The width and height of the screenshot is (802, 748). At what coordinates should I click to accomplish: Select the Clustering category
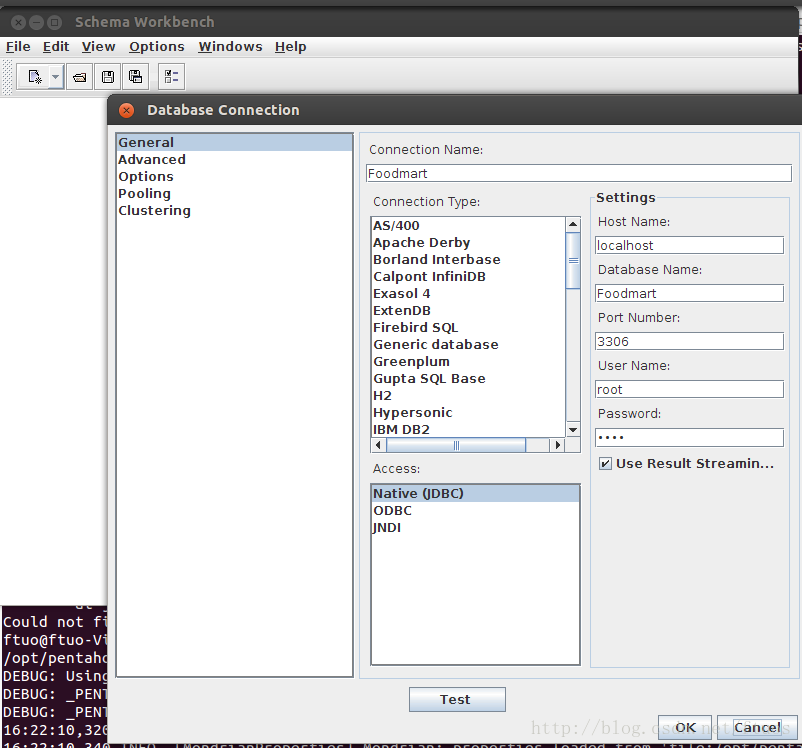click(x=234, y=210)
